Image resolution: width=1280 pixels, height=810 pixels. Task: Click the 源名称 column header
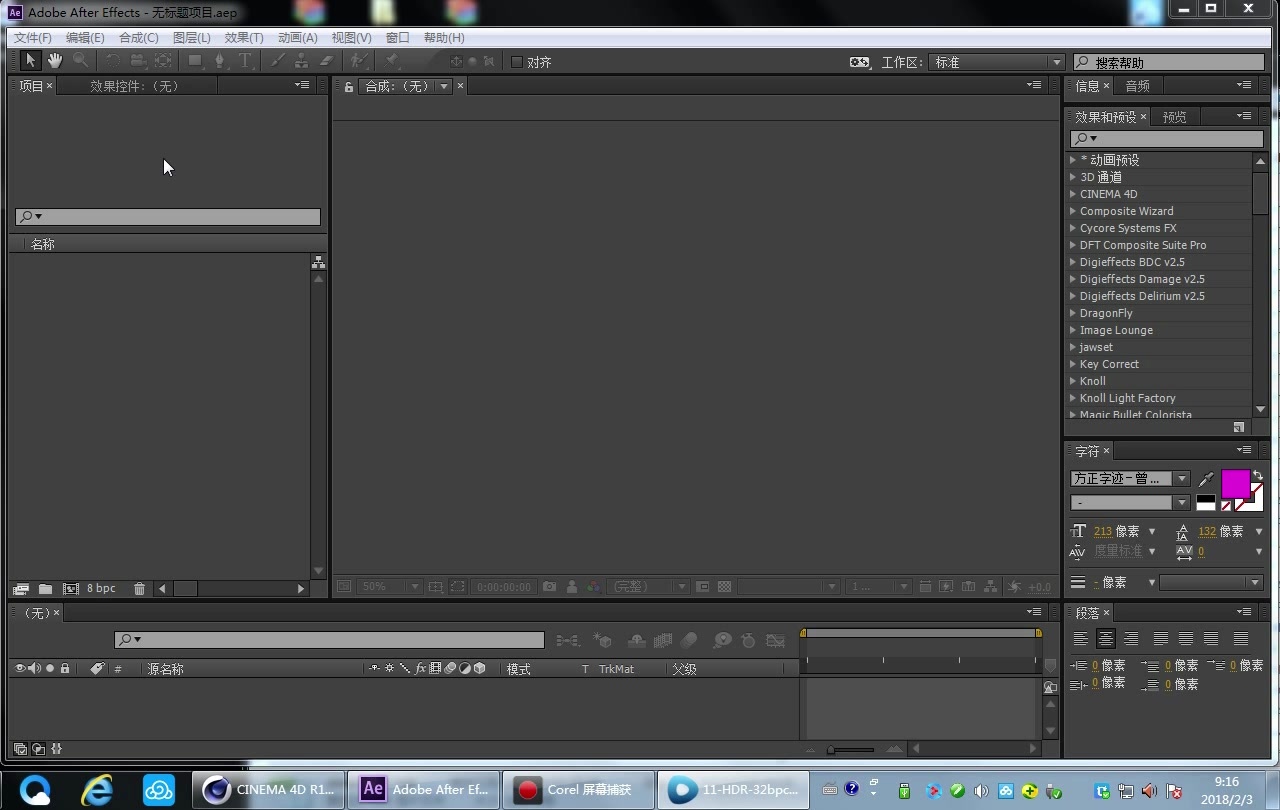pos(166,669)
